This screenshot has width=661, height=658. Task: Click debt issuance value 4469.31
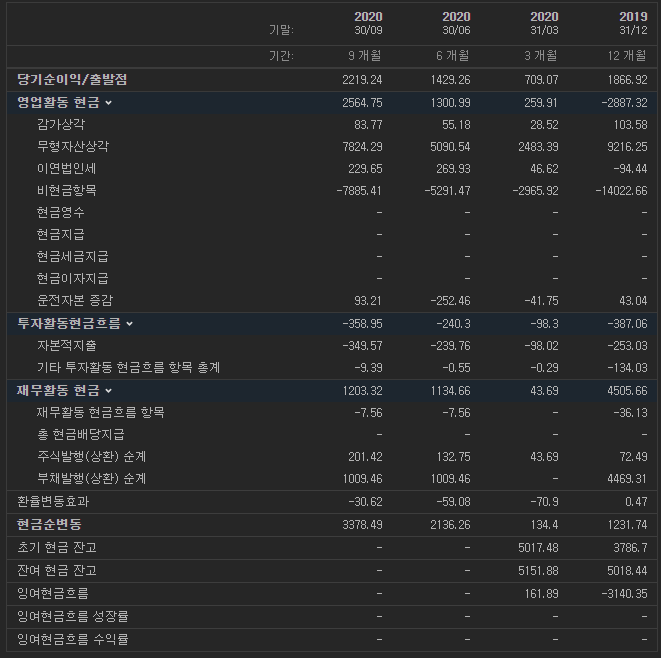click(627, 478)
